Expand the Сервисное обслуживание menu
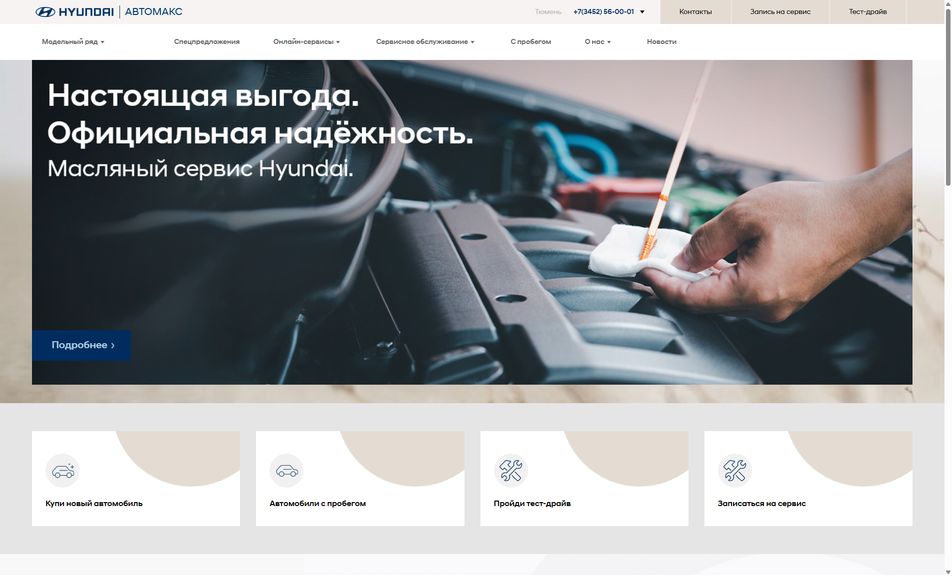 [x=425, y=42]
